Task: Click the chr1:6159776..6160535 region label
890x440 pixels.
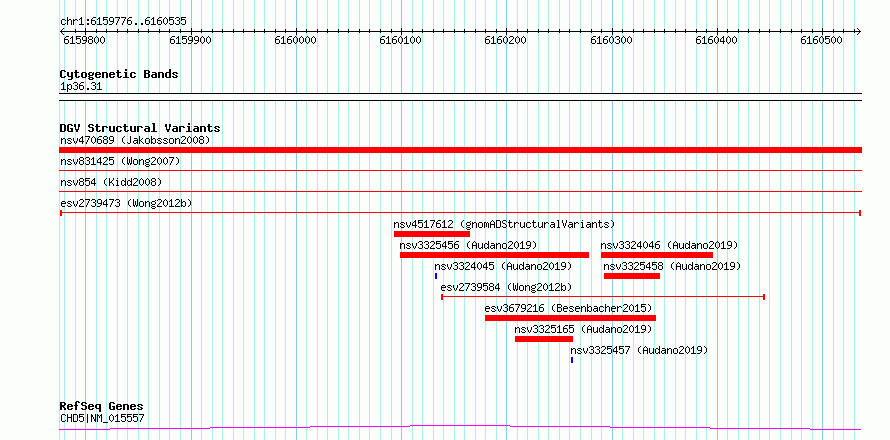Action: point(123,22)
